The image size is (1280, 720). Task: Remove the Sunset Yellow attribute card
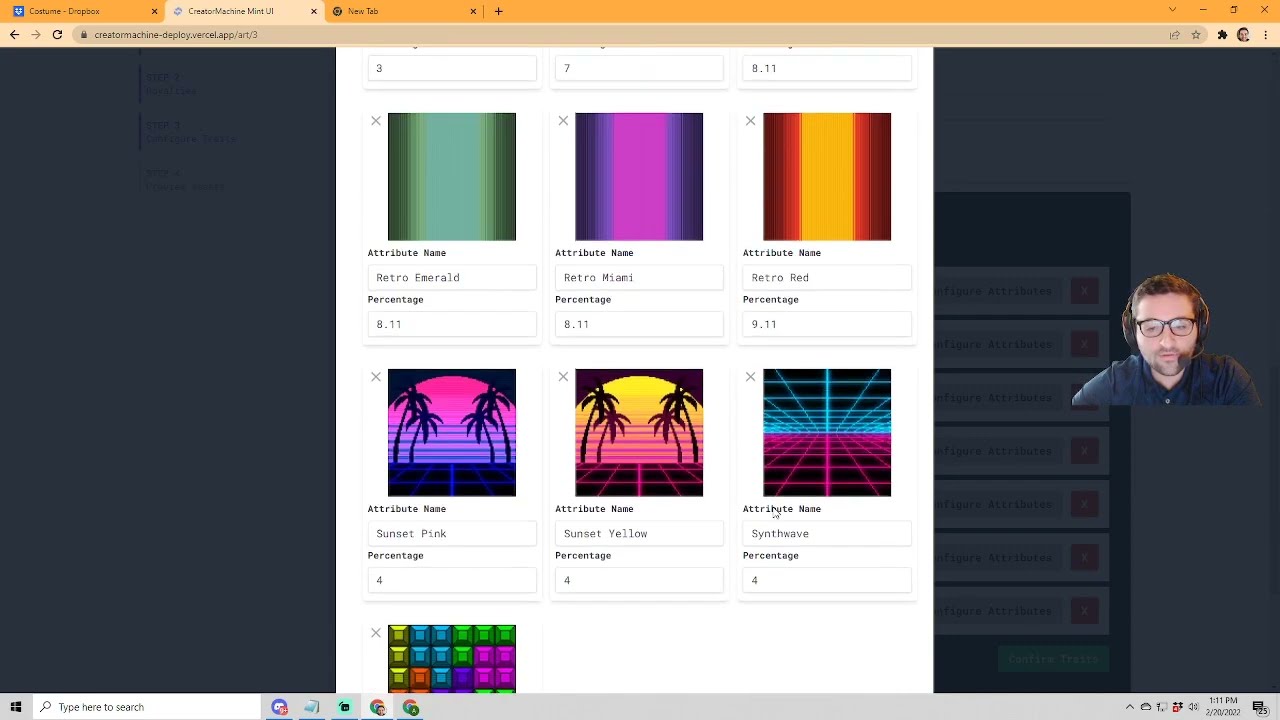(563, 377)
